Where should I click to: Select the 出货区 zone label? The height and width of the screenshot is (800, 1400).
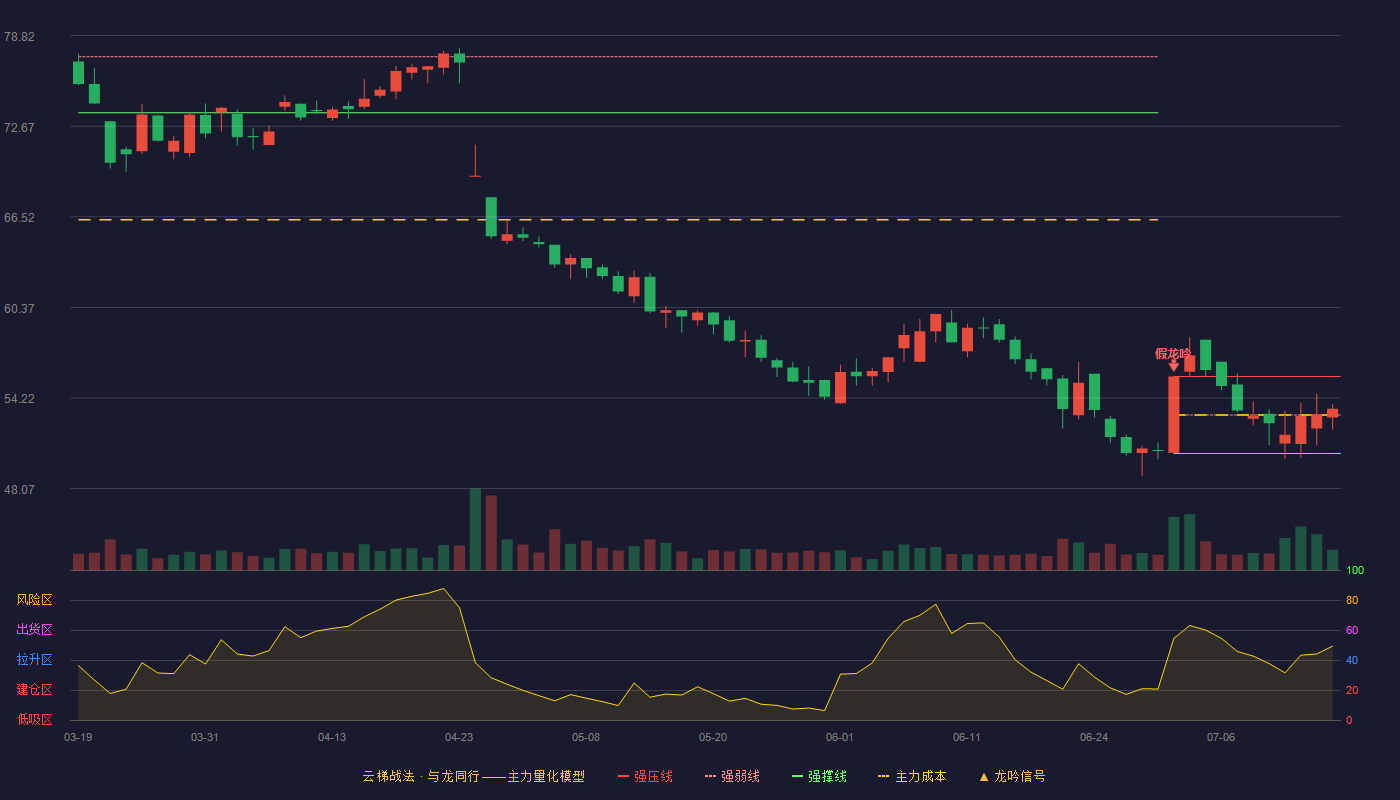35,630
